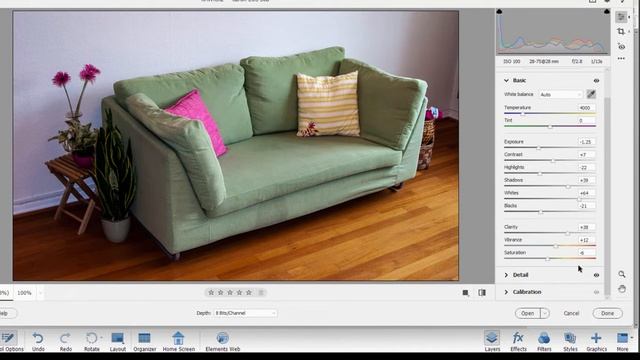Click Rotate in the taskbar

[92, 341]
